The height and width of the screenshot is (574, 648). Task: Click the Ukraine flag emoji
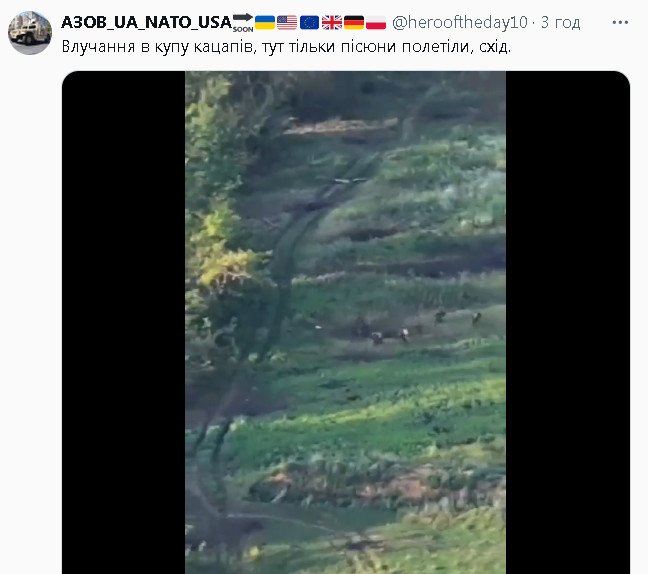pos(265,22)
